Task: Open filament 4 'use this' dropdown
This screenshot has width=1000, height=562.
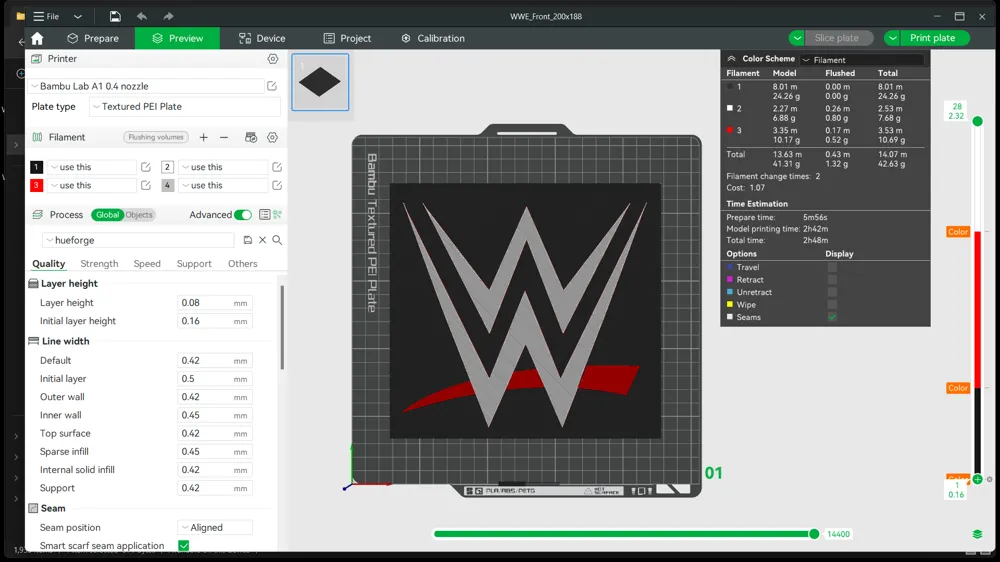Action: tap(223, 185)
